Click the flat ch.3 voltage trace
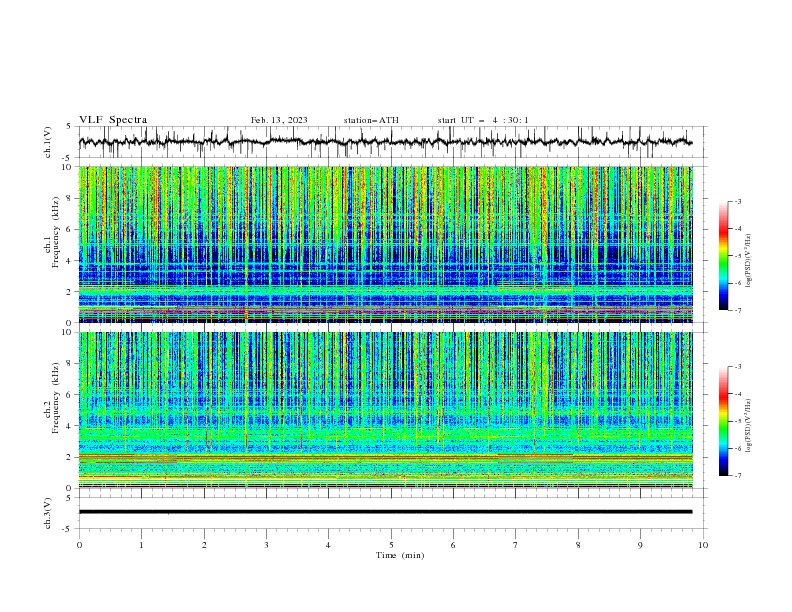The image size is (792, 612). 385,512
